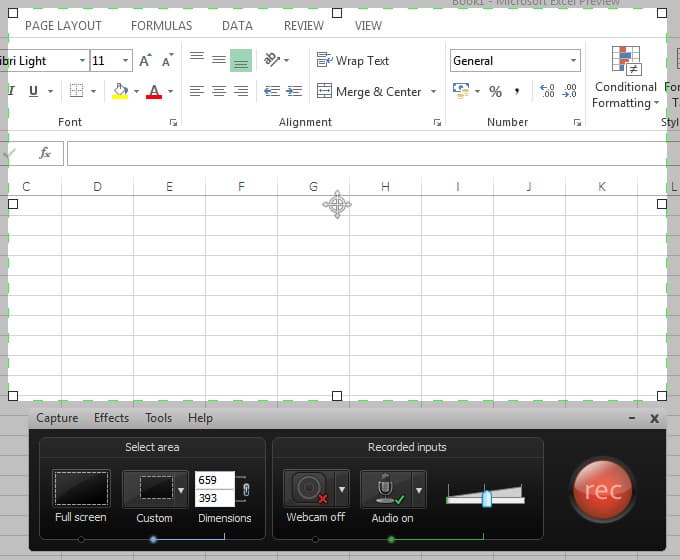Viewport: 680px width, 560px height.
Task: Open the Custom area dropdown arrow
Action: pos(181,490)
